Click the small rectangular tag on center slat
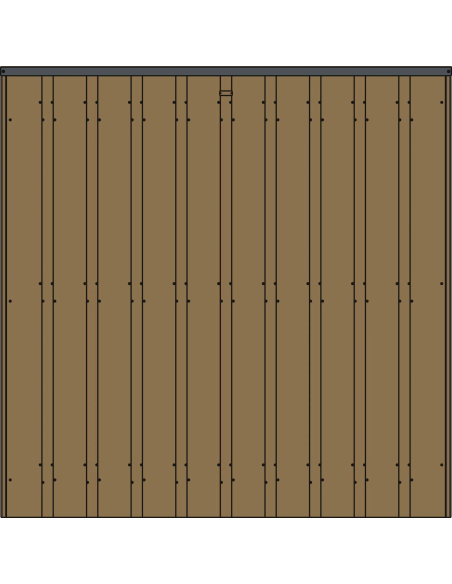The height and width of the screenshot is (584, 452). point(226,93)
